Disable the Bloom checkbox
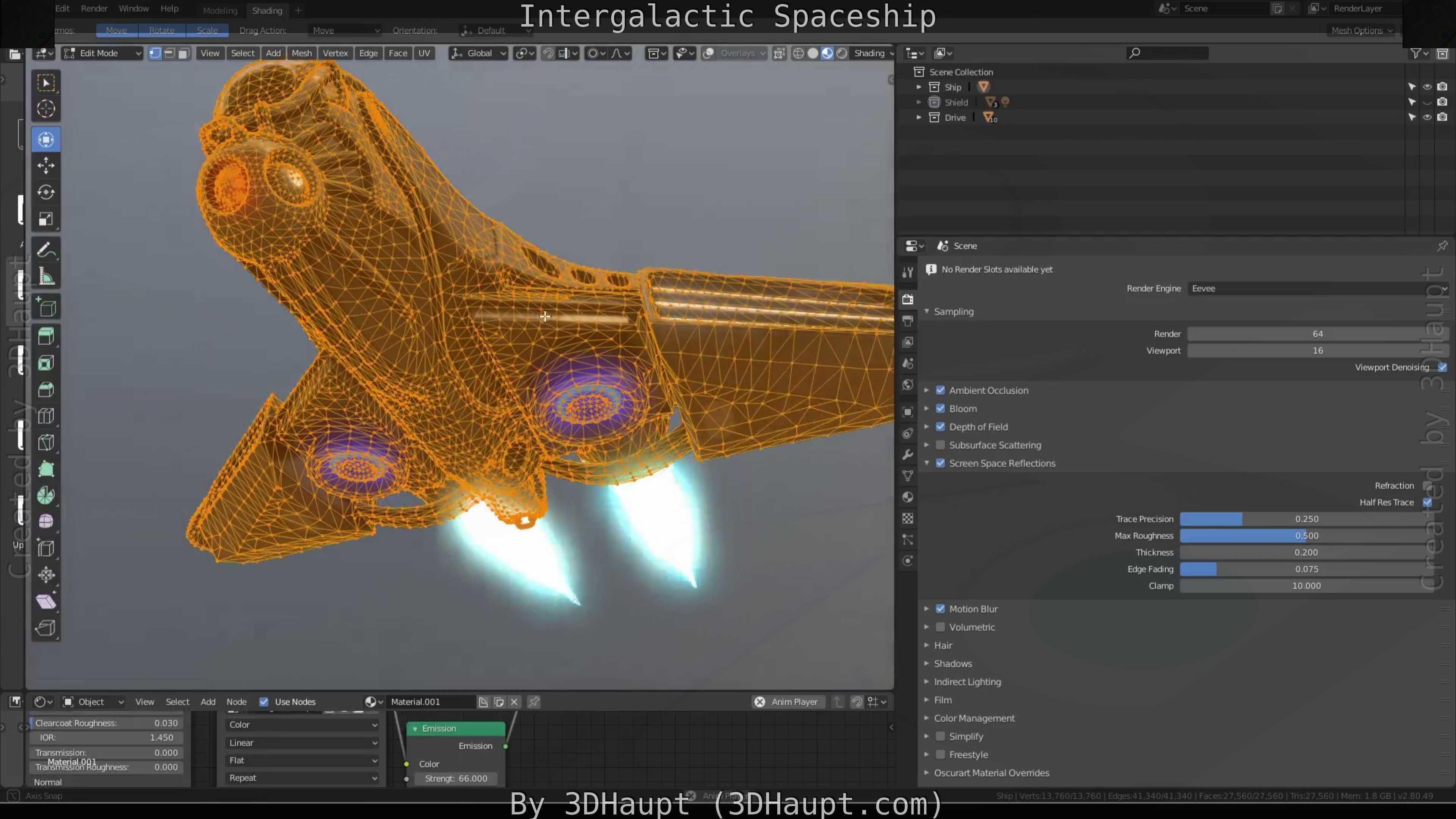Screen dimensions: 1456x819 click(940, 409)
